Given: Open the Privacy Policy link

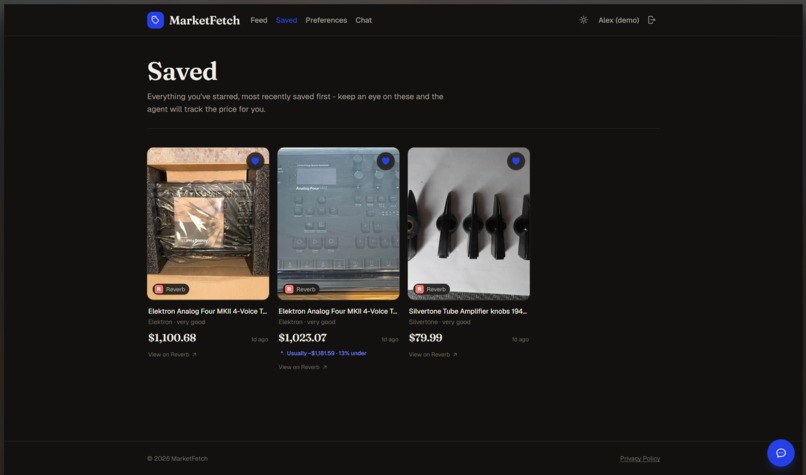Looking at the screenshot, I should pos(640,459).
